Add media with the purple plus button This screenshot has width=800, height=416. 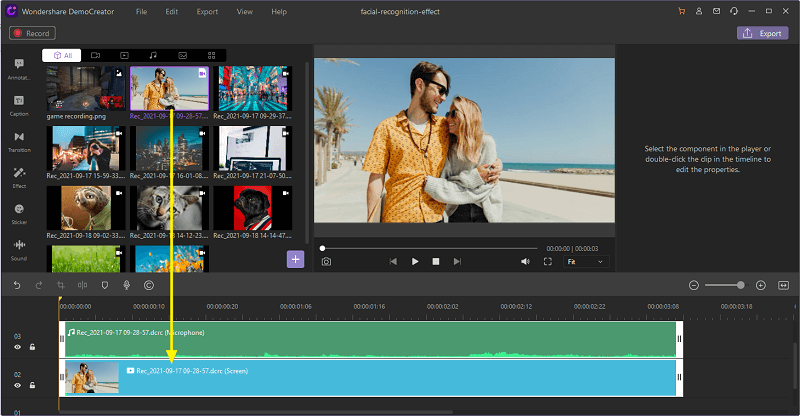click(295, 259)
